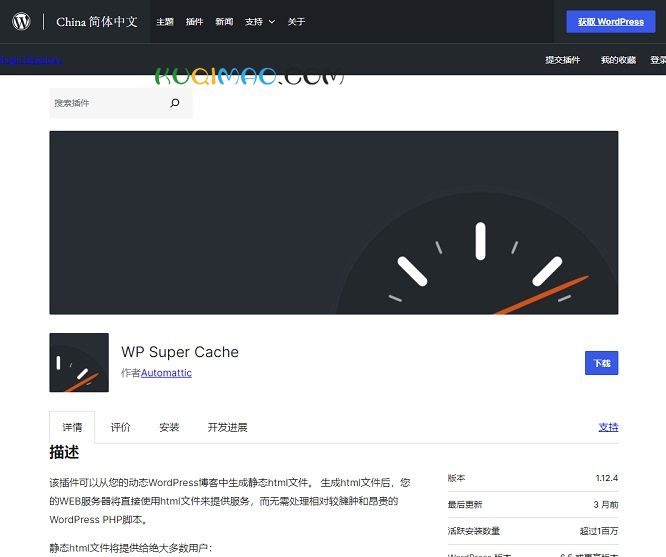The height and width of the screenshot is (557, 666).
Task: Open 我的收藏 link
Action: [x=618, y=60]
